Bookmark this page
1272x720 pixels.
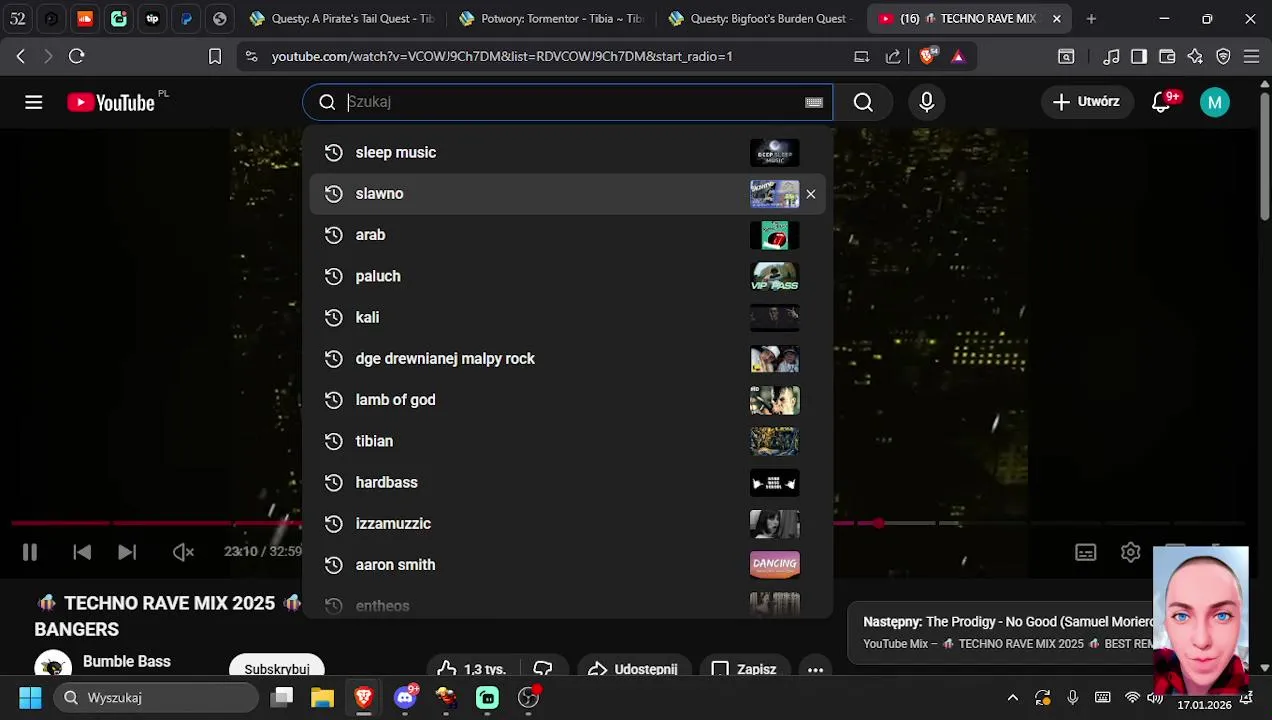coord(215,57)
